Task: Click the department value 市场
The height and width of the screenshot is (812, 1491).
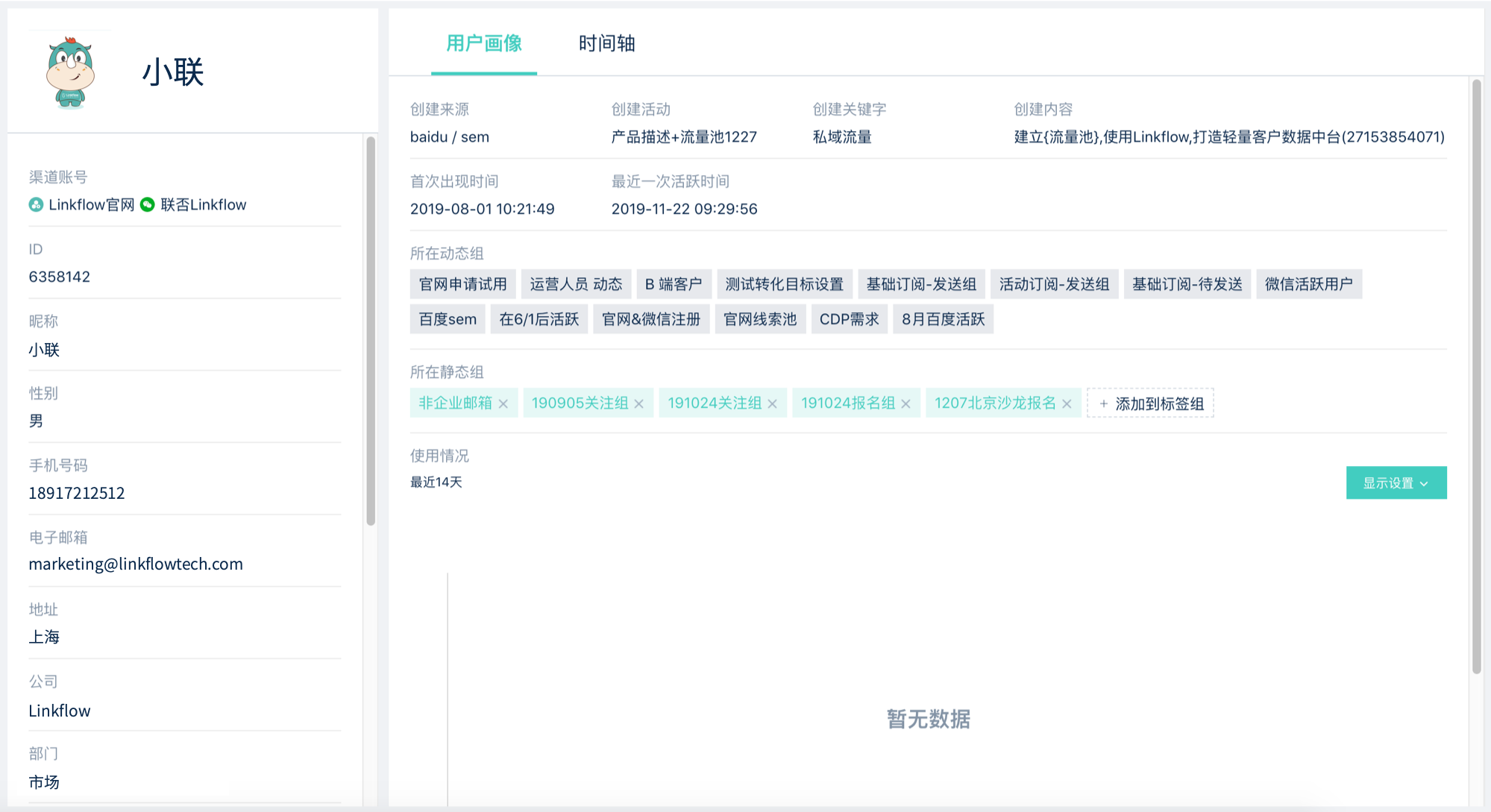Action: [44, 782]
